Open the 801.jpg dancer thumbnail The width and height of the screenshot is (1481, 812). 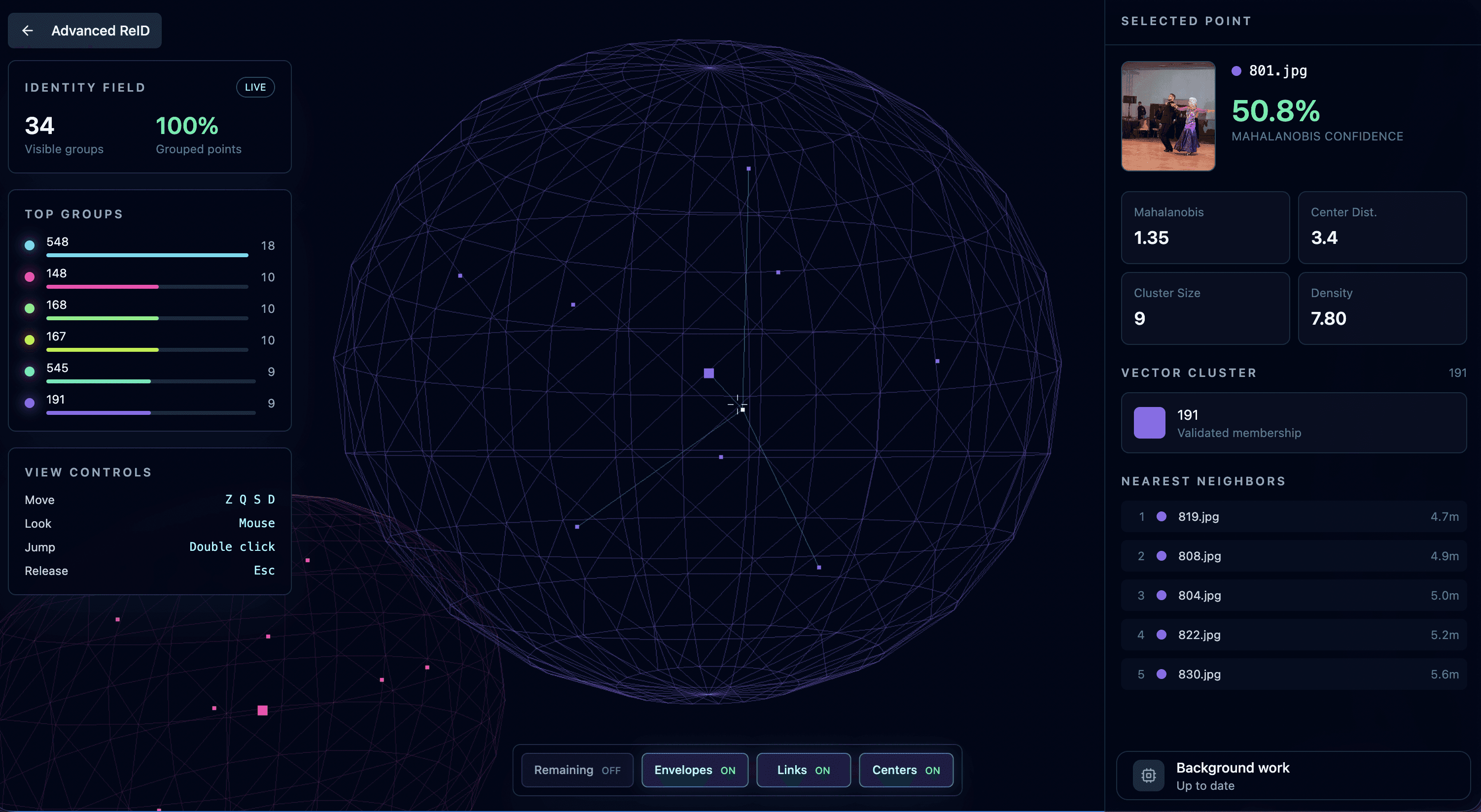[x=1168, y=116]
